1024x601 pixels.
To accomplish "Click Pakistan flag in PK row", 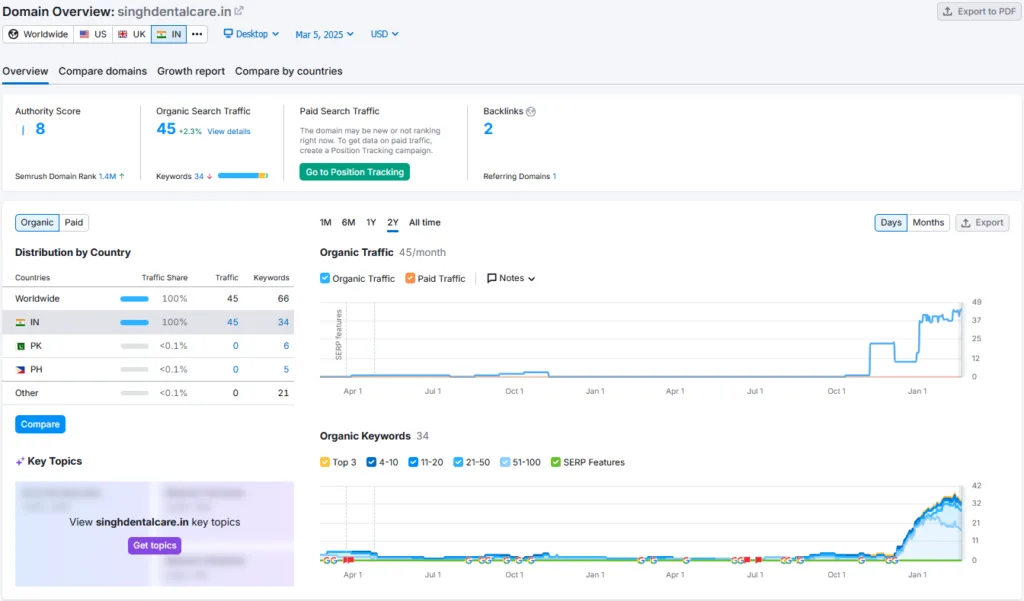I will point(21,346).
